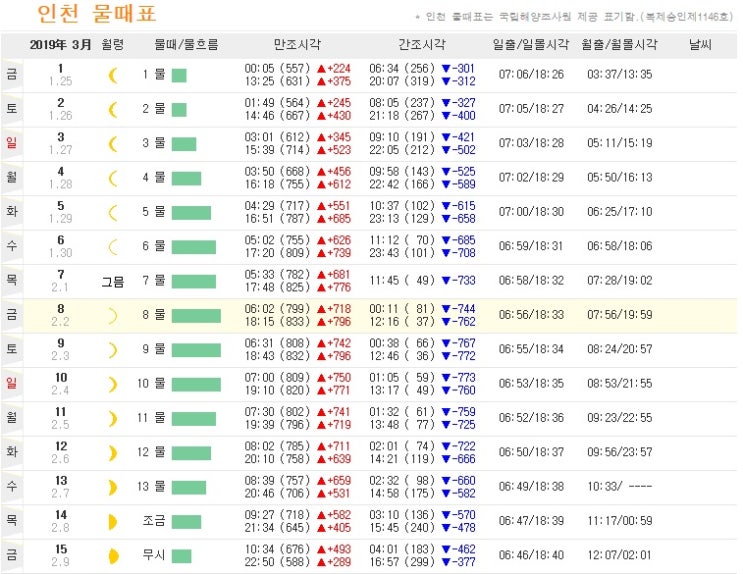
Task: Click the blue down-arrow beside -301
Action: pos(446,69)
